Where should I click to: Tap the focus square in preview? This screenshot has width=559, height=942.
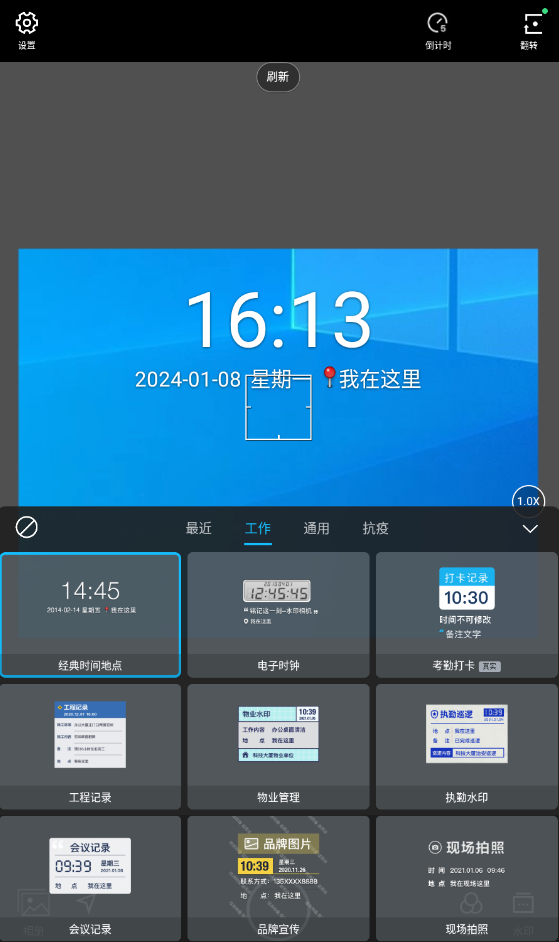278,408
